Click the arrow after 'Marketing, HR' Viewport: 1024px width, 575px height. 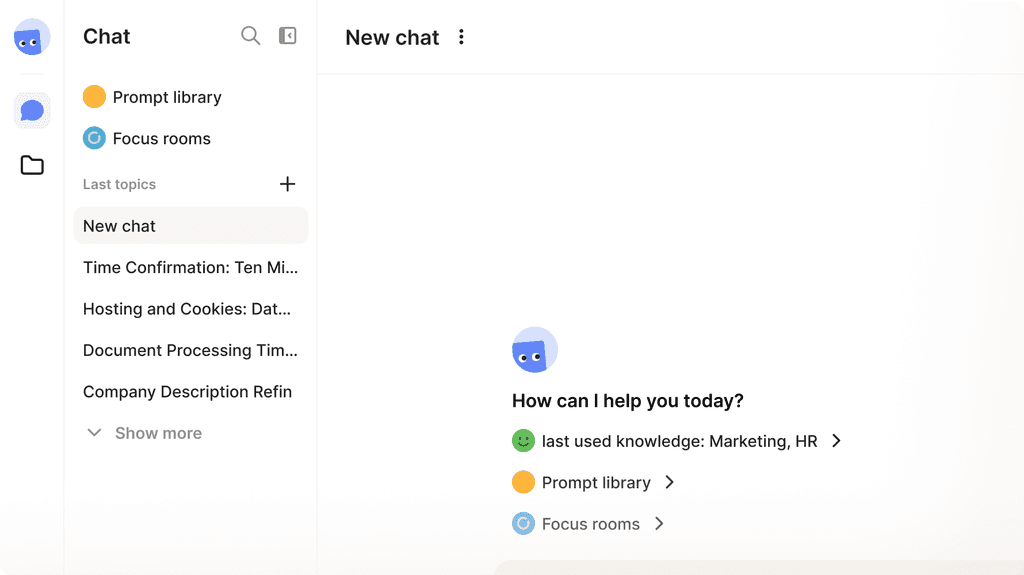[x=837, y=441]
